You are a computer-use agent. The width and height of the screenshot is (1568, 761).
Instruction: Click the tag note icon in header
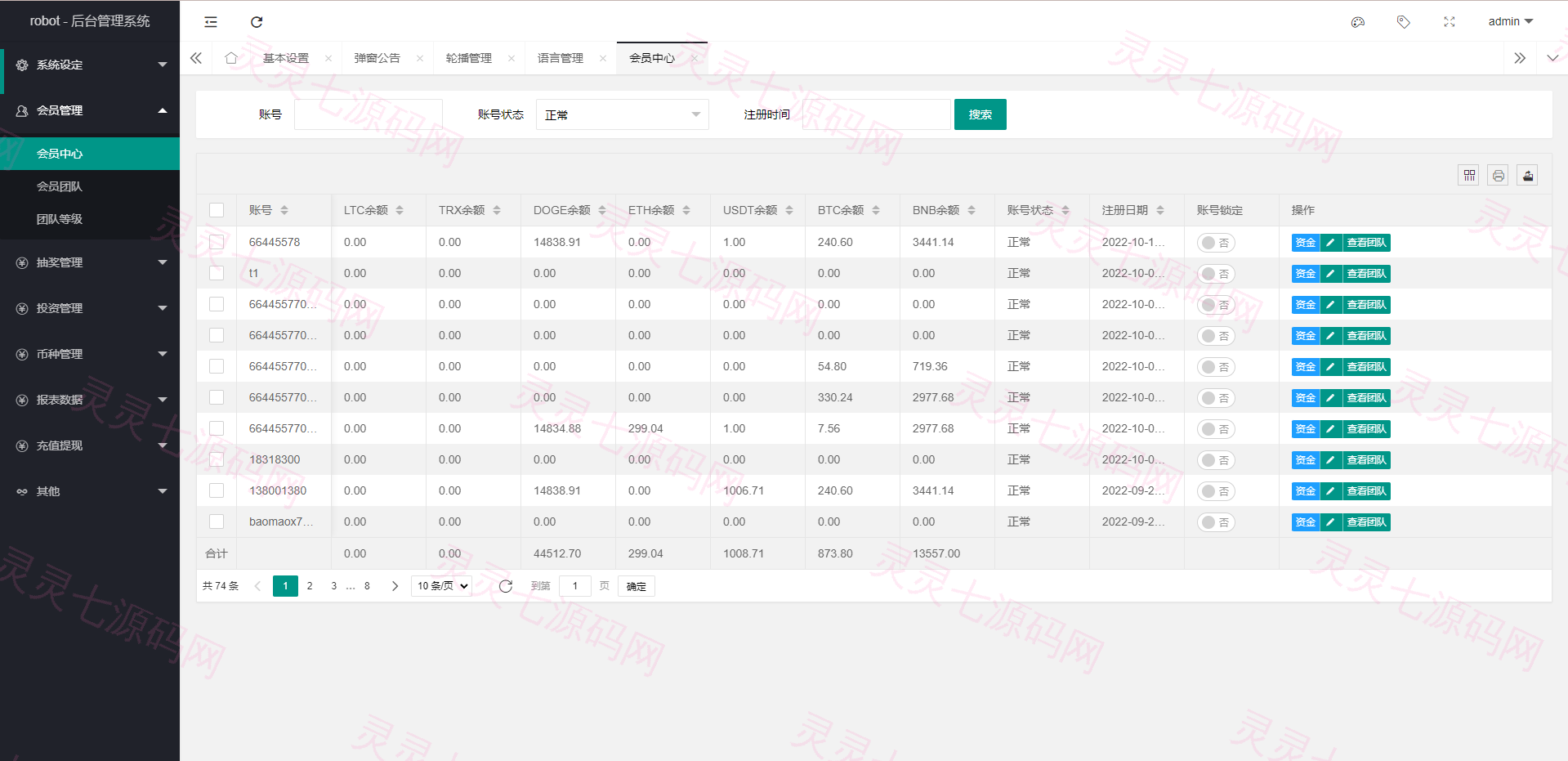(x=1404, y=22)
